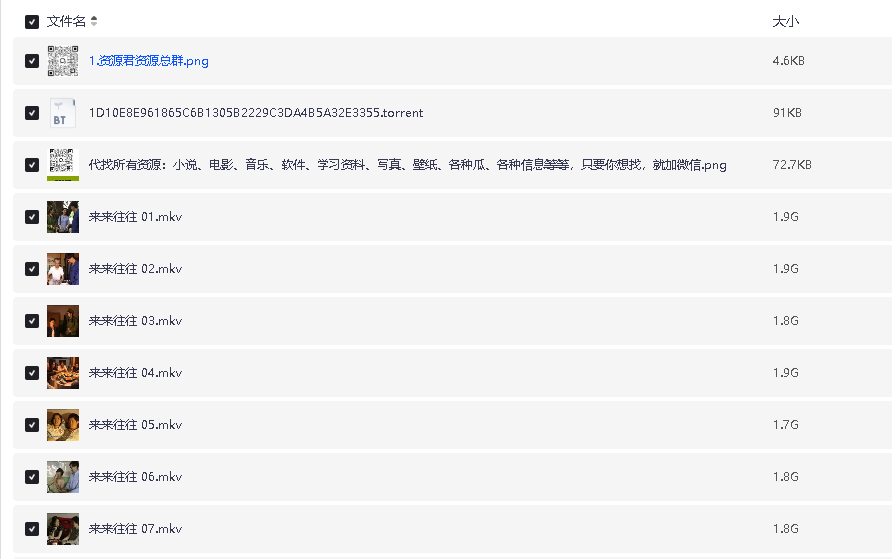Click the .torrent file name
This screenshot has height=559, width=892.
click(255, 113)
